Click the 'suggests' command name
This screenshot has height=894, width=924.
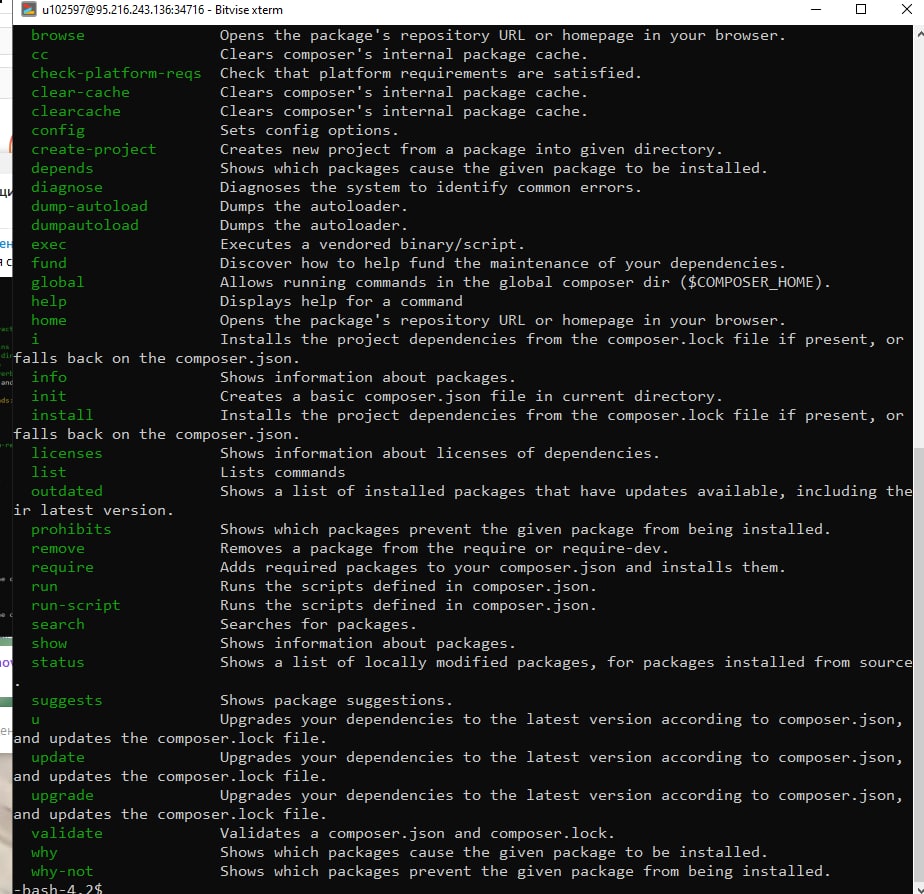coord(67,700)
